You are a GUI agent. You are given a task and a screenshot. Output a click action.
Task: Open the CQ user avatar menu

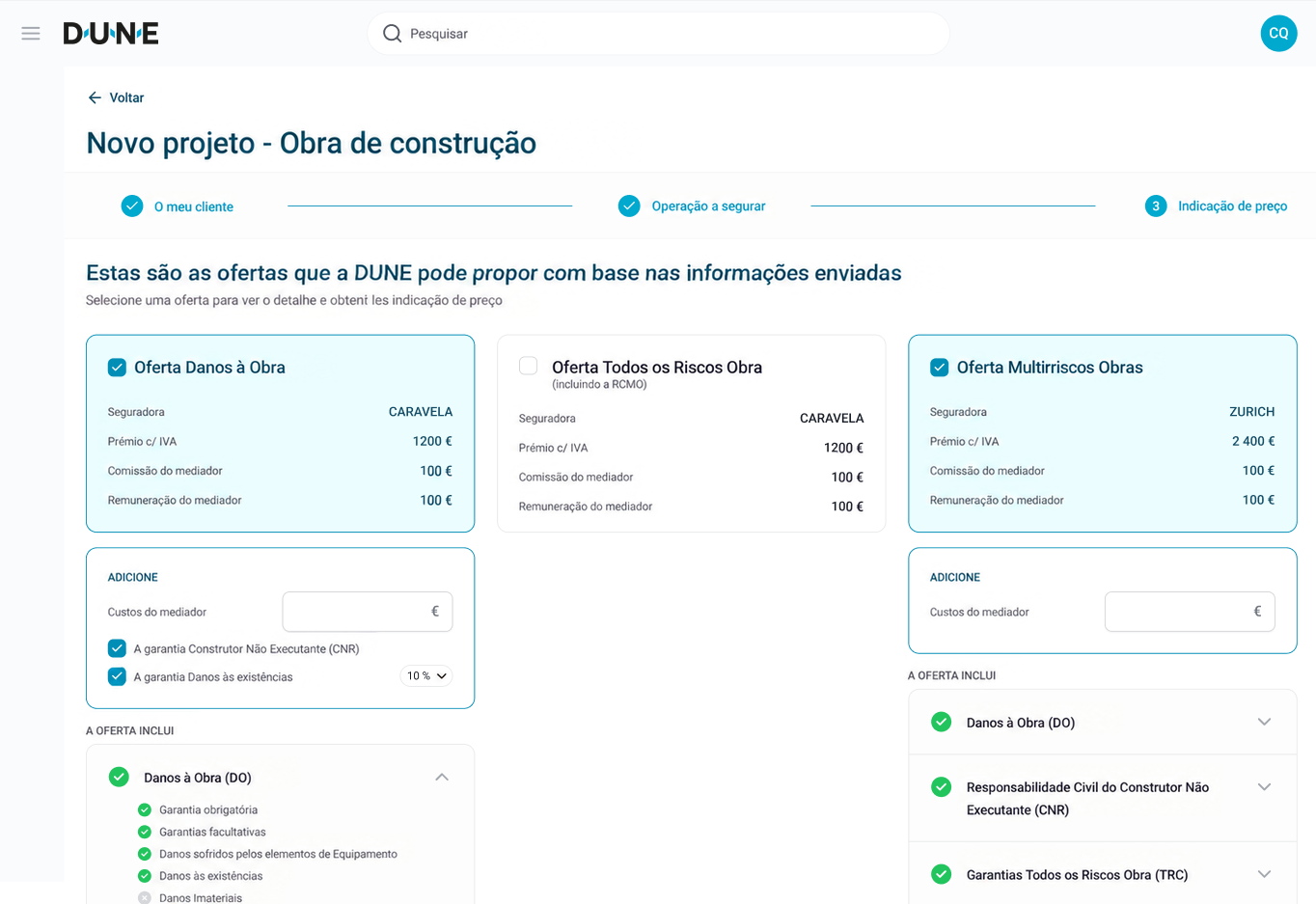[1278, 34]
